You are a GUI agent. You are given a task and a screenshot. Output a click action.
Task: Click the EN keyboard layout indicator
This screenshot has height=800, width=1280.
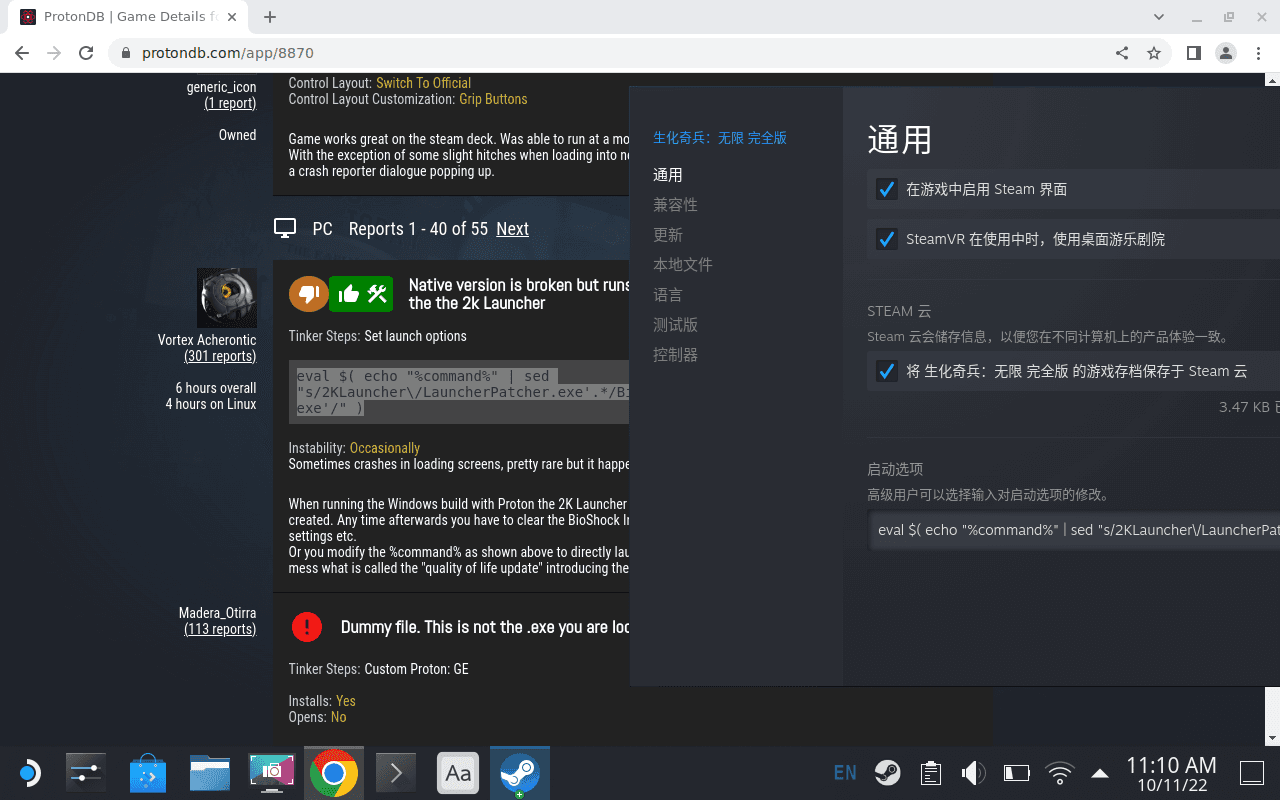845,772
